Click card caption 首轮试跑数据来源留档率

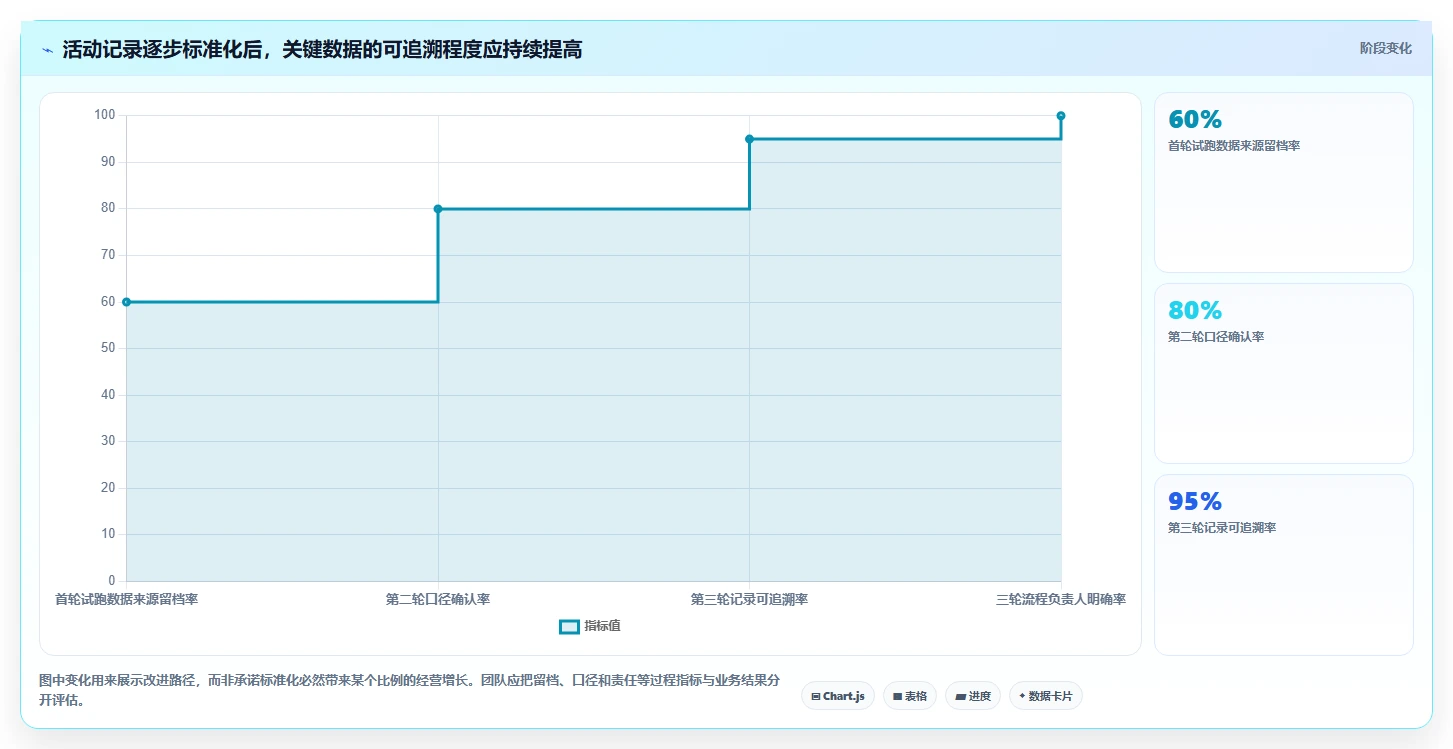1234,146
